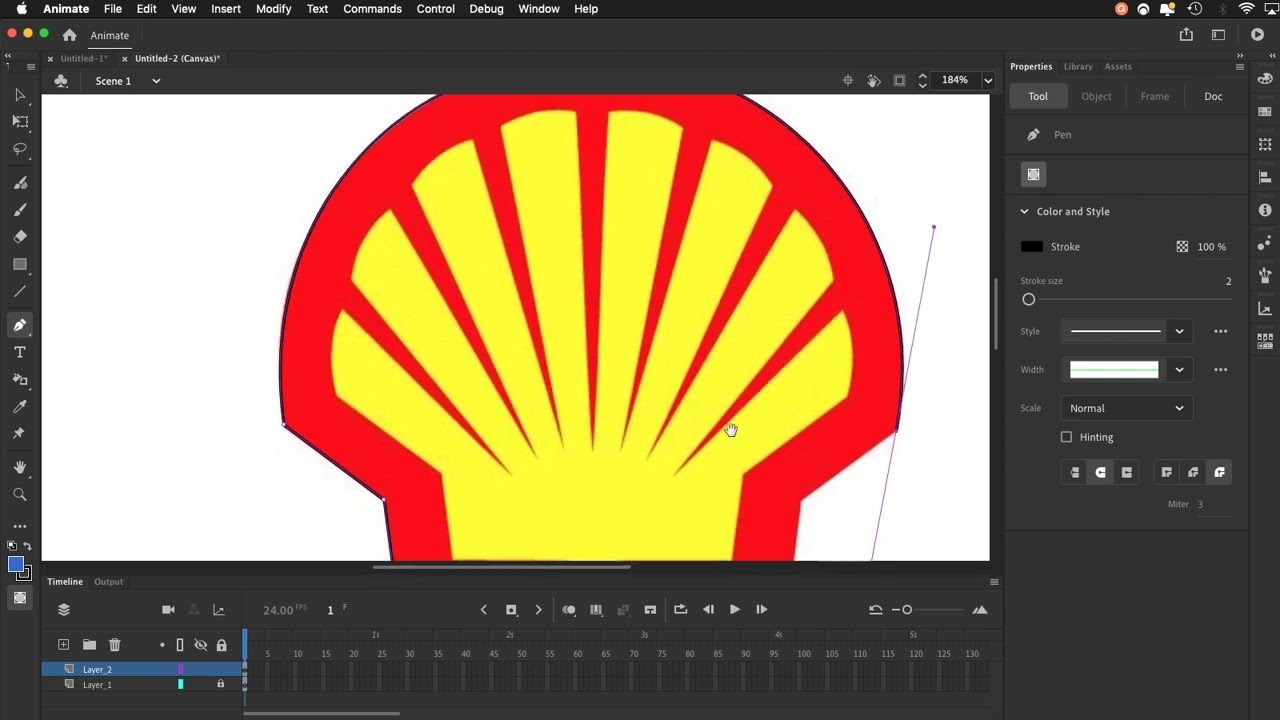
Task: Click the New Folder icon in timeline
Action: tap(89, 645)
